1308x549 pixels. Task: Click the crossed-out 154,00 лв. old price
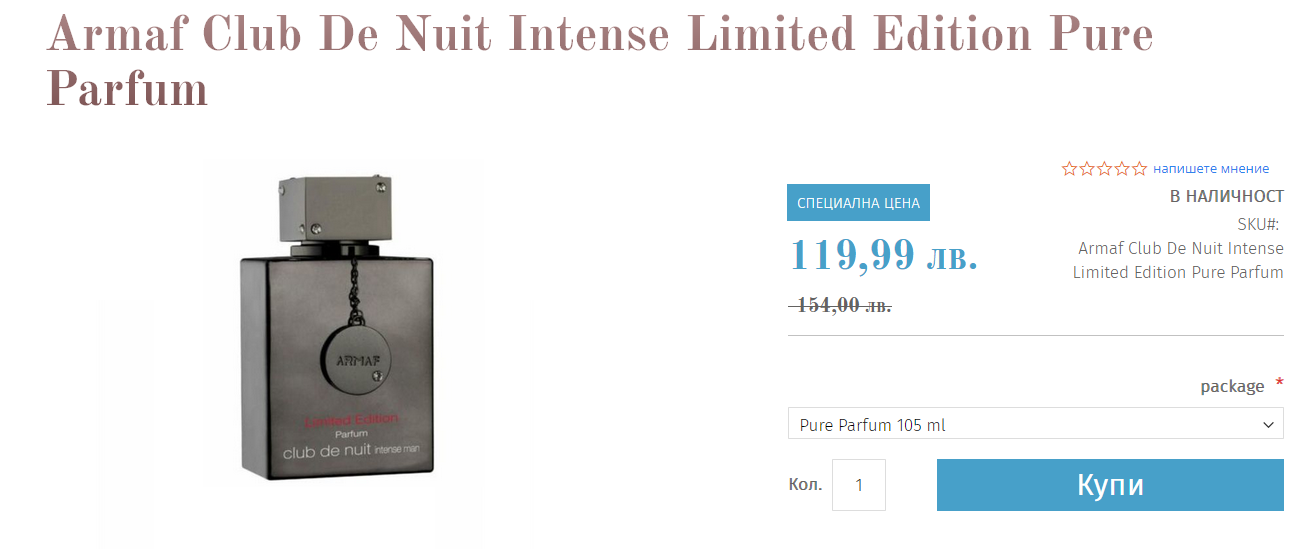841,305
